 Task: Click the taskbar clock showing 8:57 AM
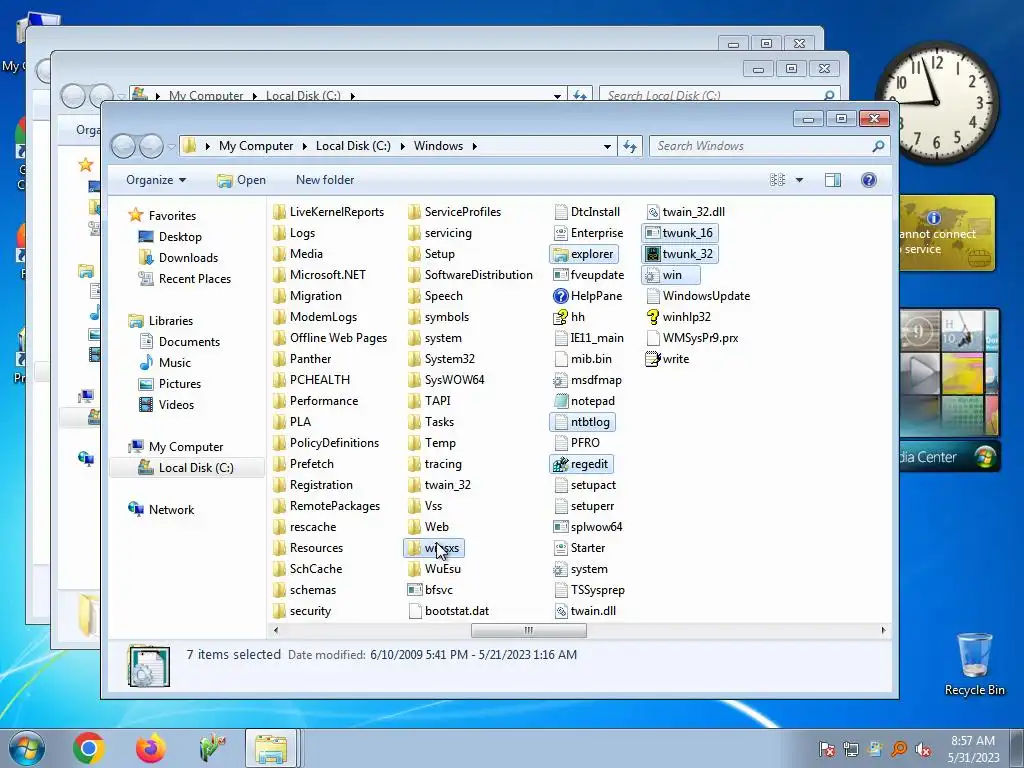(973, 749)
